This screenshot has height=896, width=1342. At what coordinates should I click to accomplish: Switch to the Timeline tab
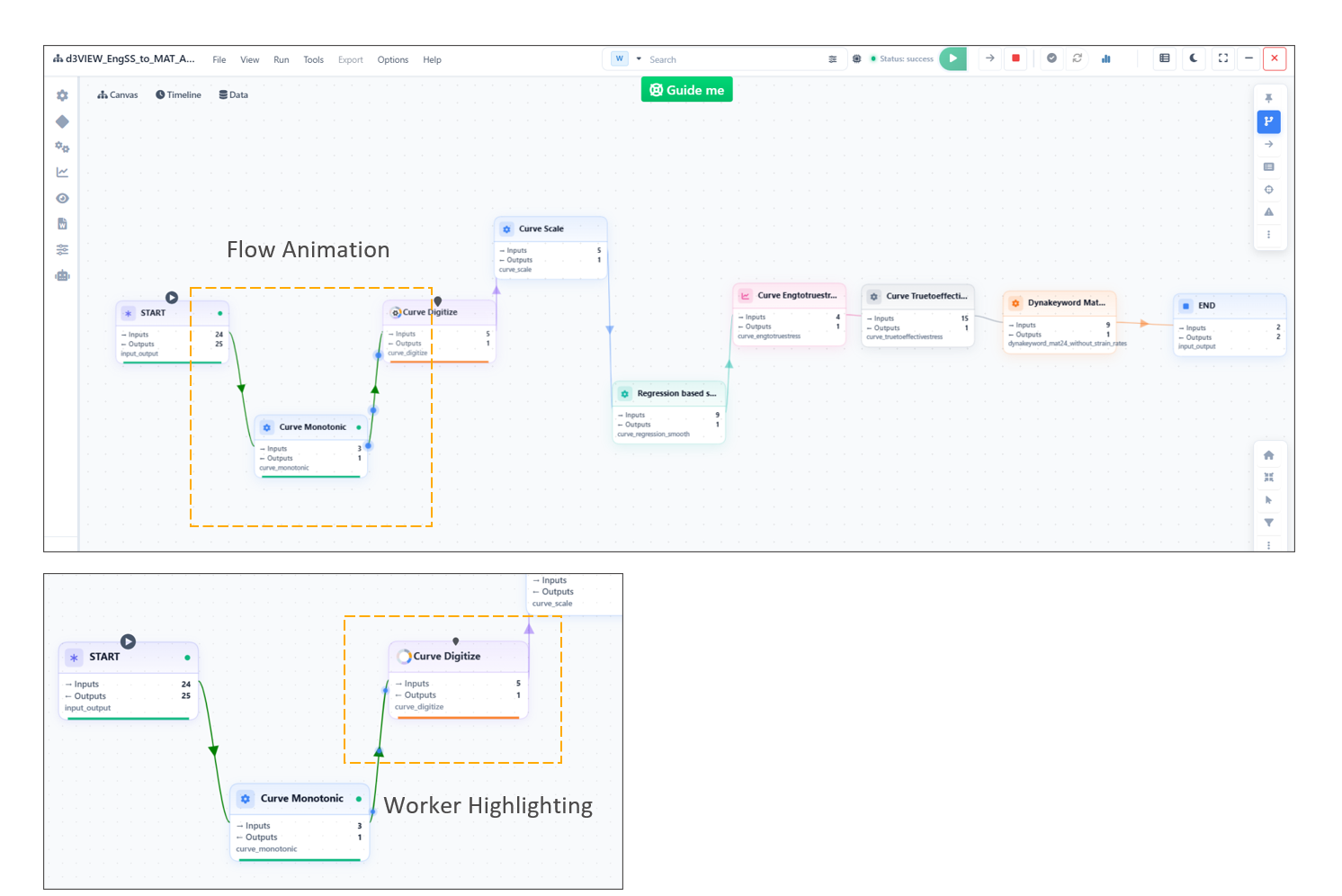click(178, 94)
